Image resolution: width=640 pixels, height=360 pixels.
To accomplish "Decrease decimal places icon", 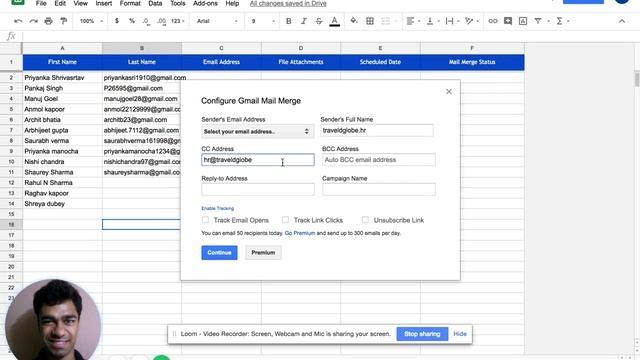I will pyautogui.click(x=146, y=21).
